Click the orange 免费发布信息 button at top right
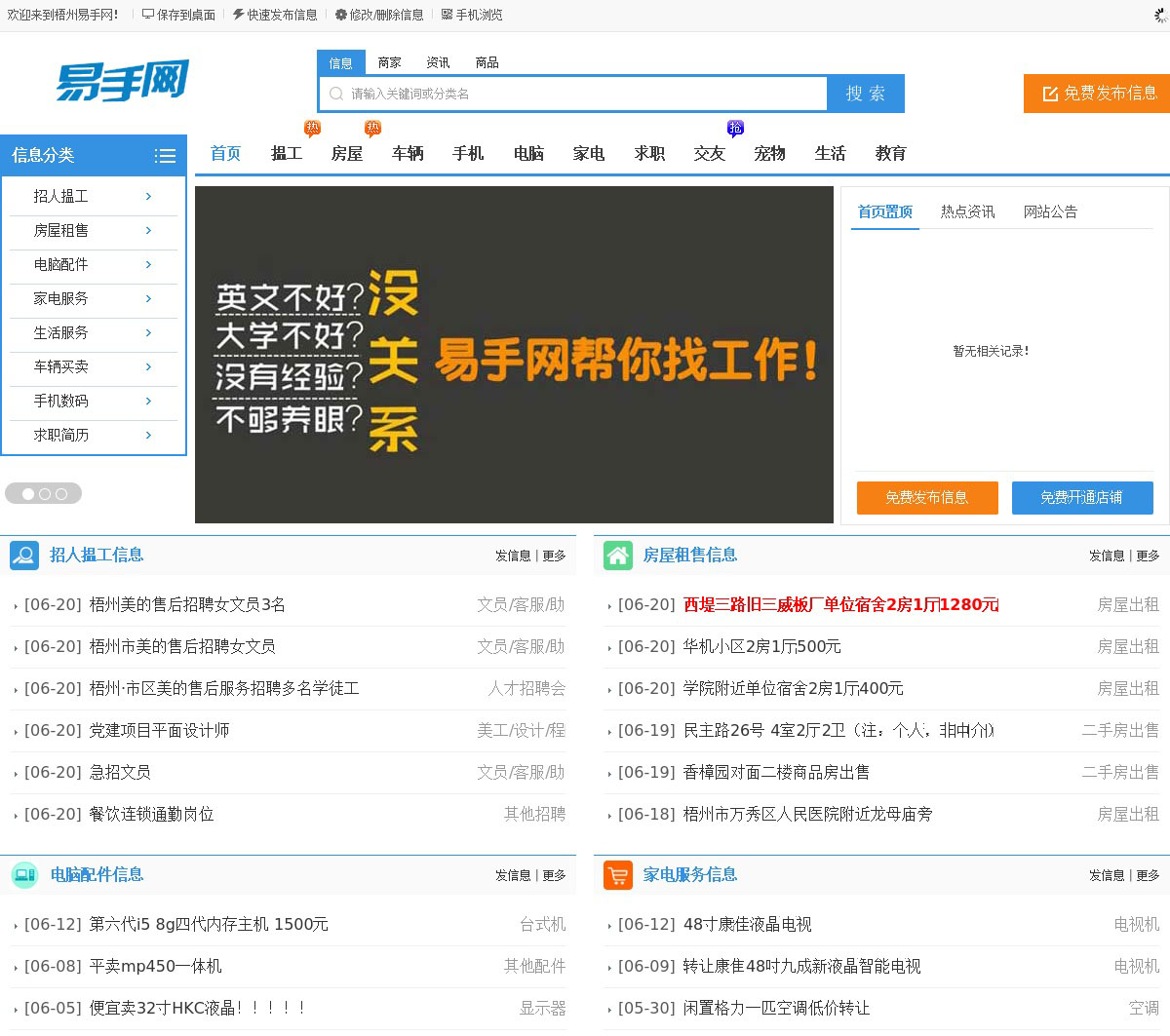Image resolution: width=1170 pixels, height=1036 pixels. point(1097,94)
